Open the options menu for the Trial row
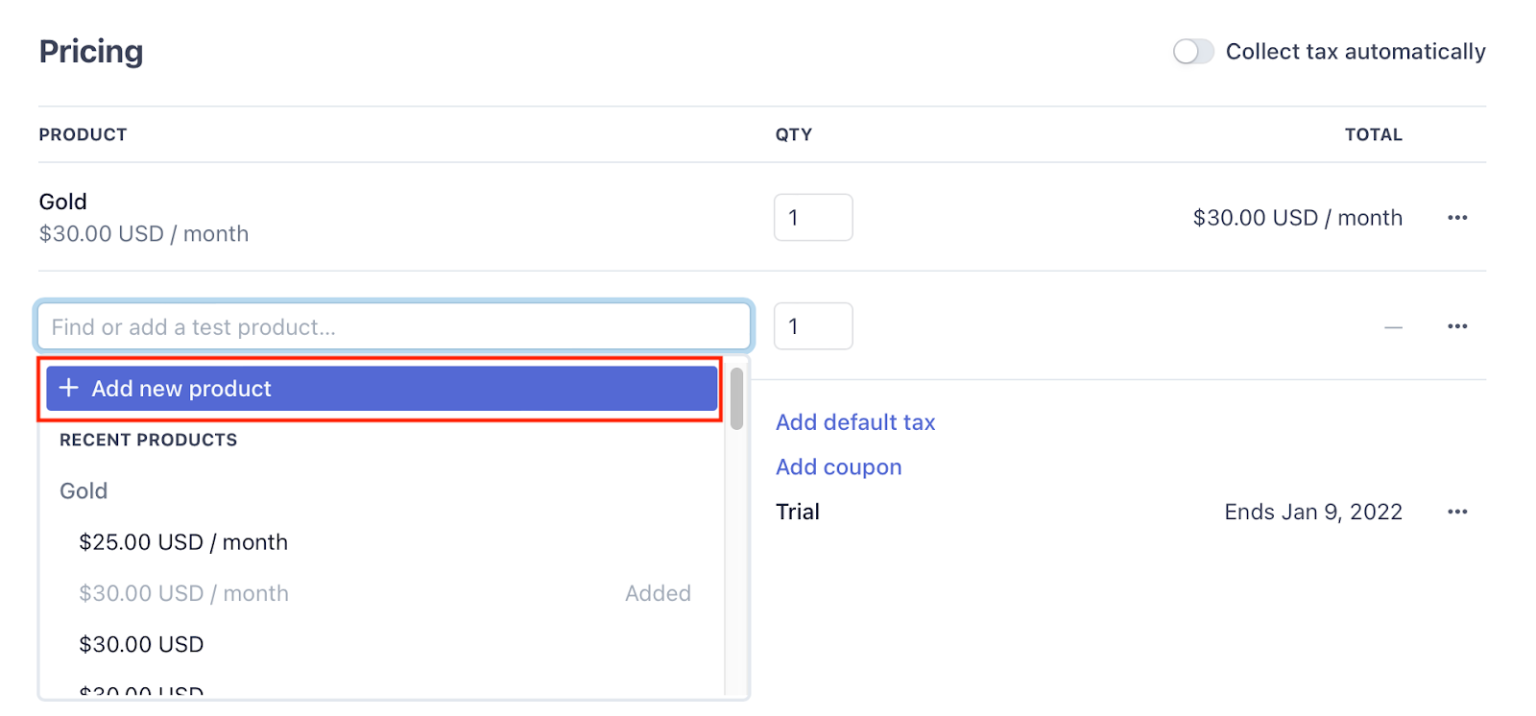 pos(1457,511)
